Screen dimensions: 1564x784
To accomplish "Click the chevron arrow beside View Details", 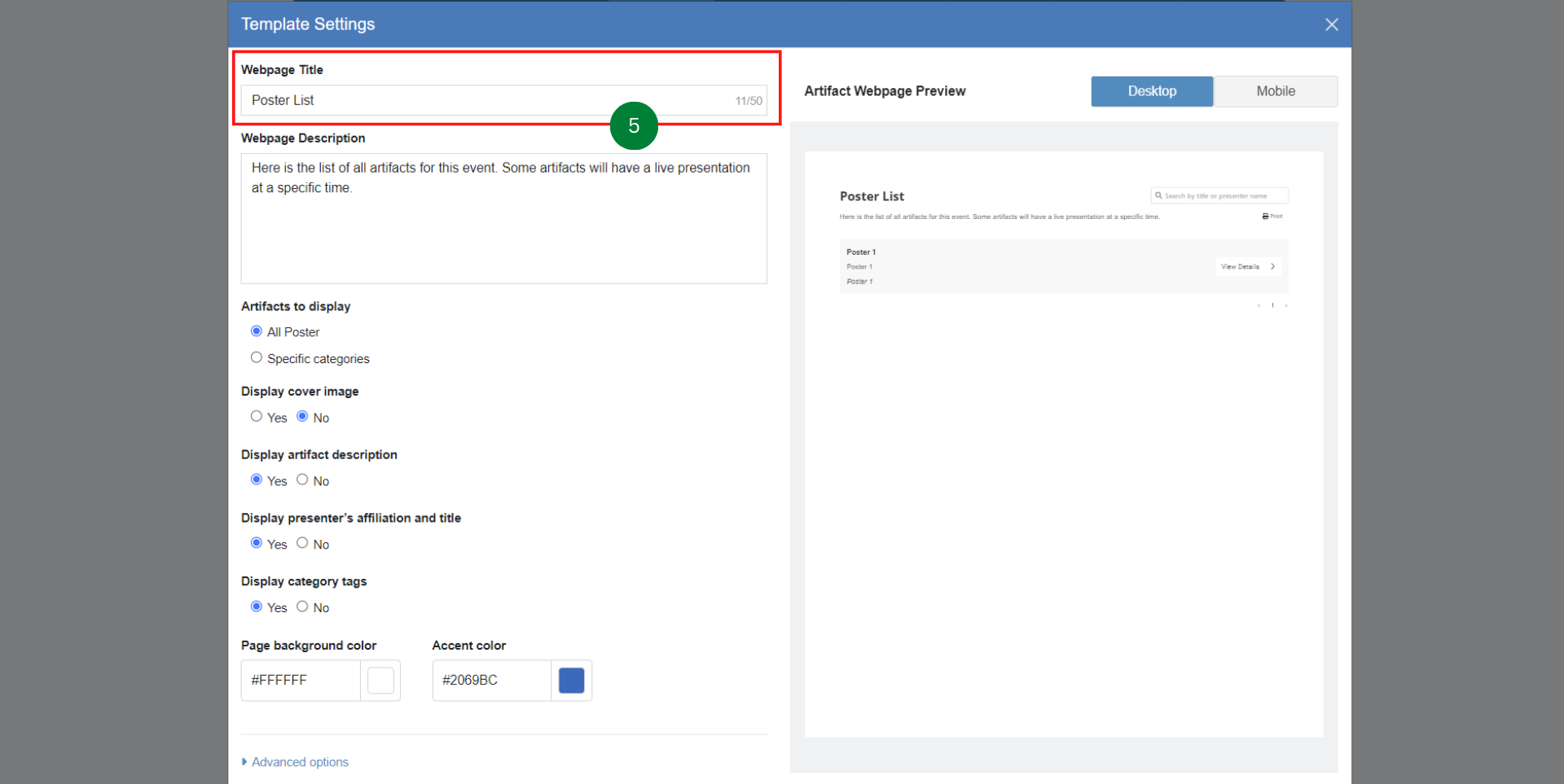I will click(x=1273, y=266).
